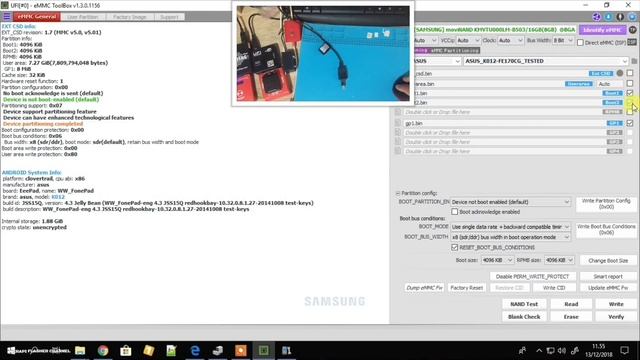
Task: Click the Factory Reset button
Action: click(467, 288)
